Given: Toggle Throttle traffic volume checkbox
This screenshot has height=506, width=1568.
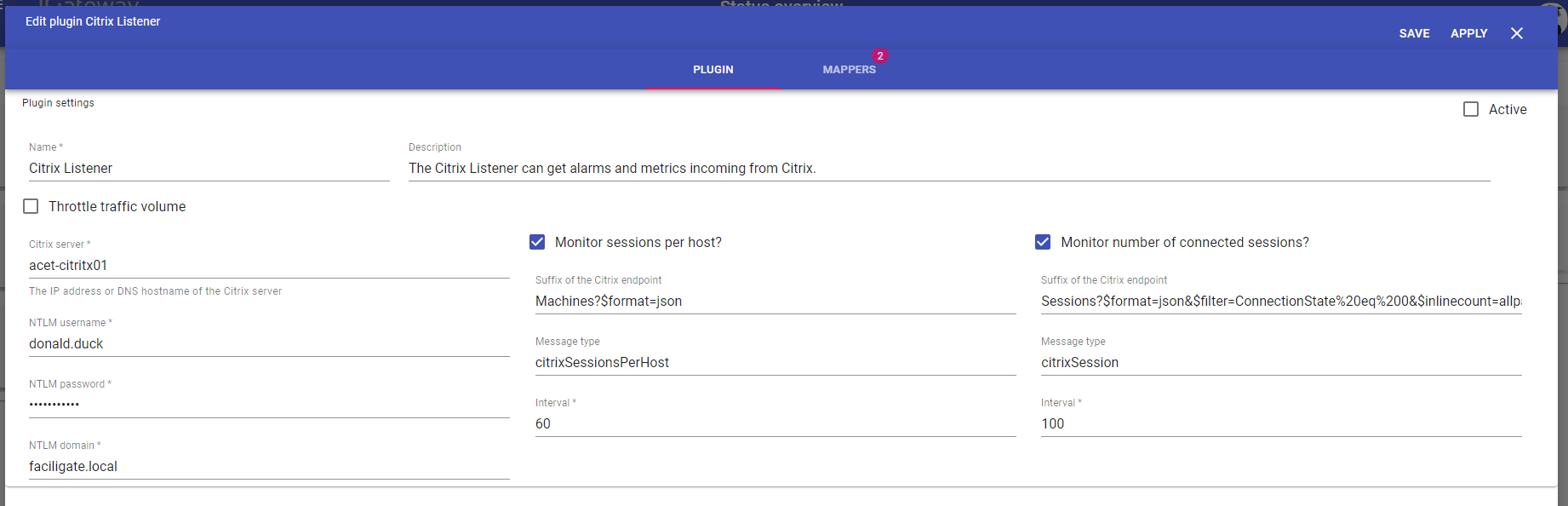Looking at the screenshot, I should click(x=31, y=206).
